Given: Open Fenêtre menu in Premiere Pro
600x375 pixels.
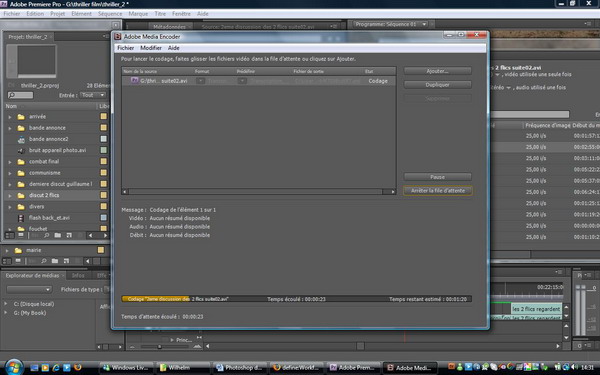Looking at the screenshot, I should (x=181, y=14).
